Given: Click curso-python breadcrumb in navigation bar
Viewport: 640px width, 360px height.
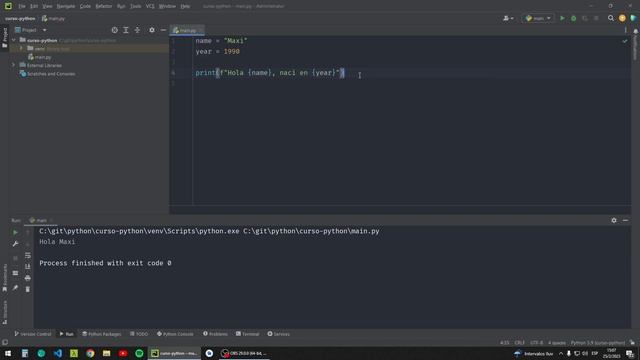Looking at the screenshot, I should [x=20, y=18].
